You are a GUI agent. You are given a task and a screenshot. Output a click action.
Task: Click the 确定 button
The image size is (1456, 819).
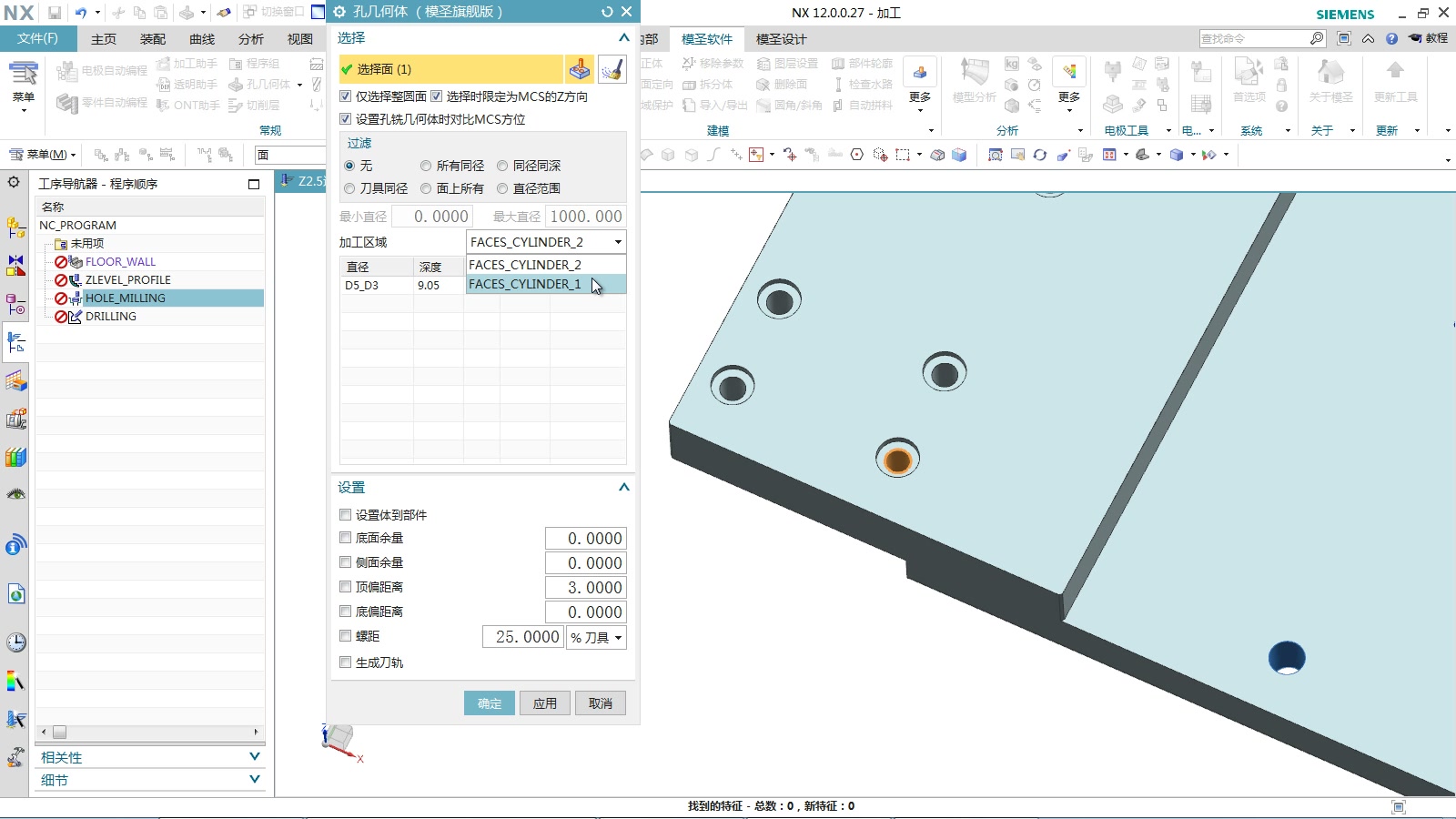click(490, 703)
